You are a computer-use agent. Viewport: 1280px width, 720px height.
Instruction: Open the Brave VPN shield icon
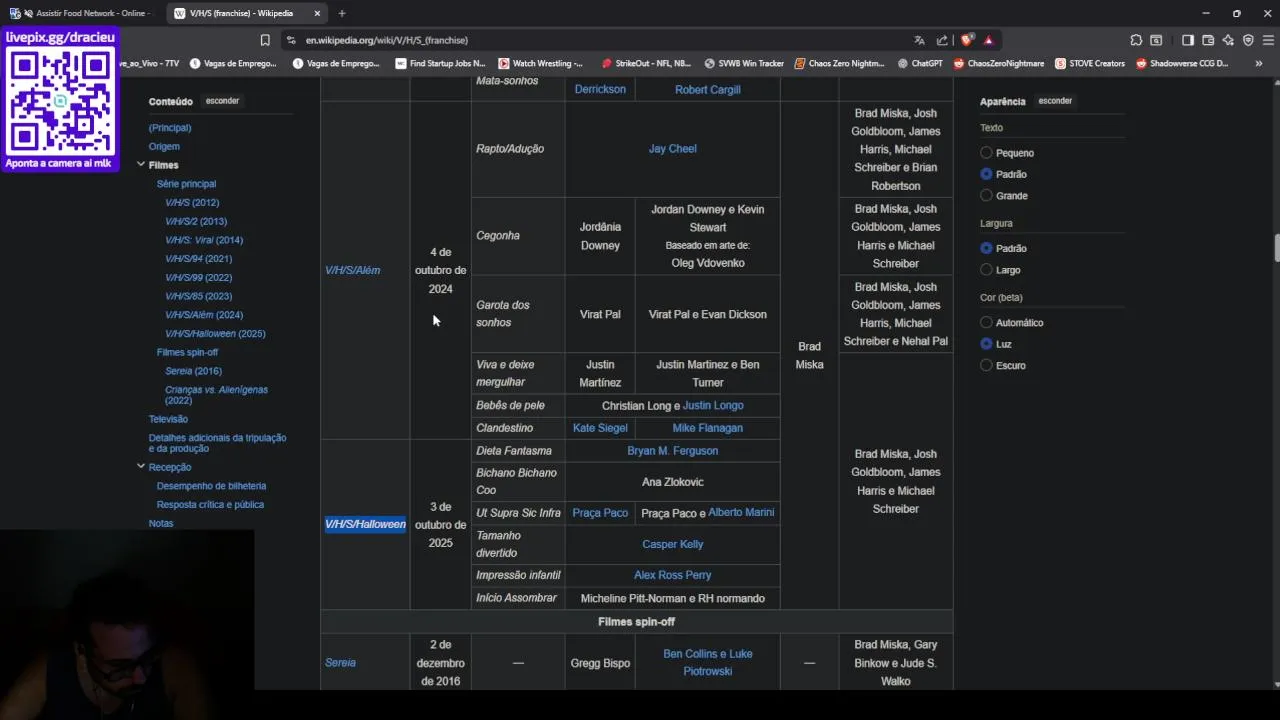[x=1248, y=40]
